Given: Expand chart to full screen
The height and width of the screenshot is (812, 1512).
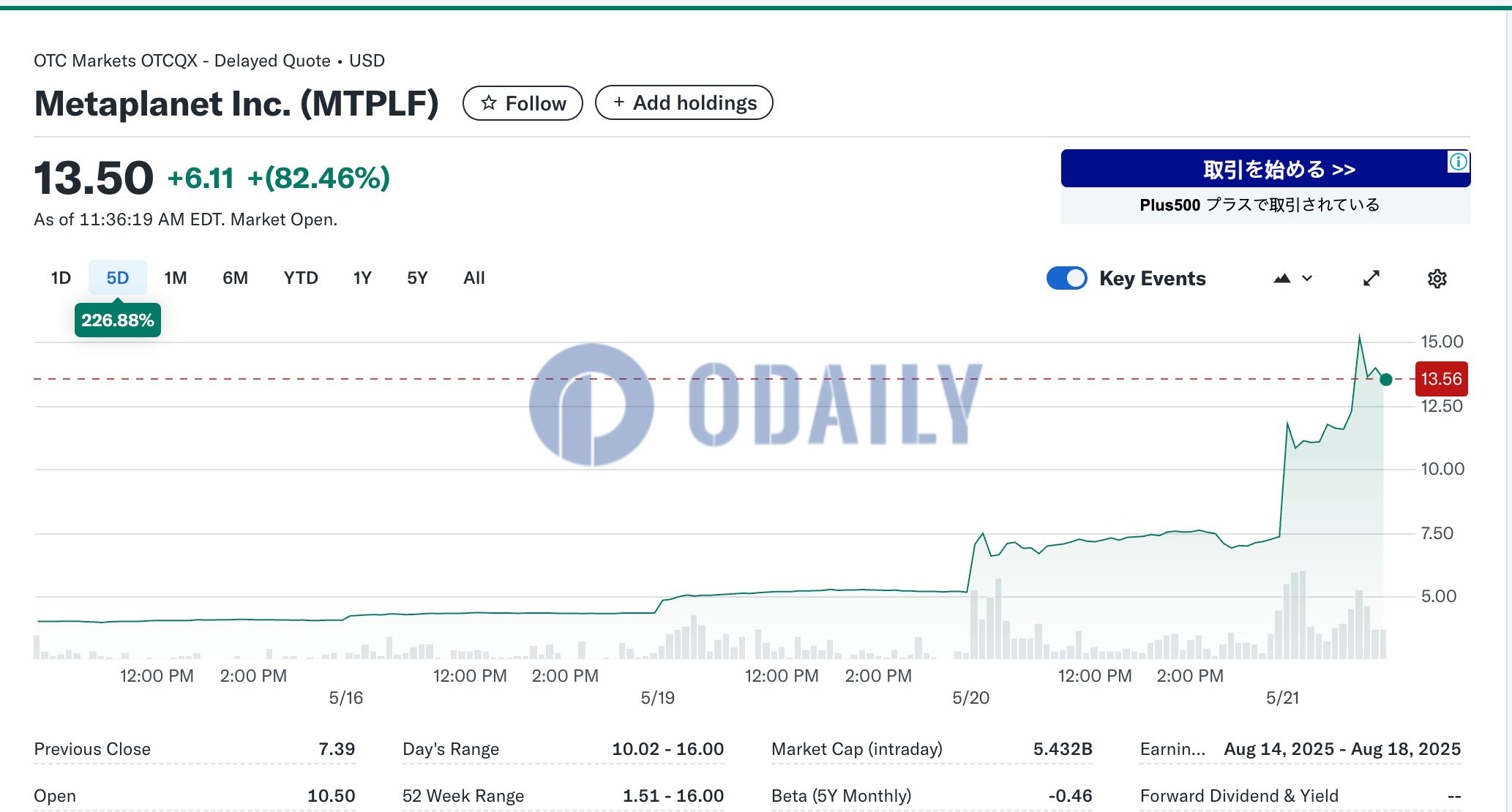Looking at the screenshot, I should (x=1371, y=279).
